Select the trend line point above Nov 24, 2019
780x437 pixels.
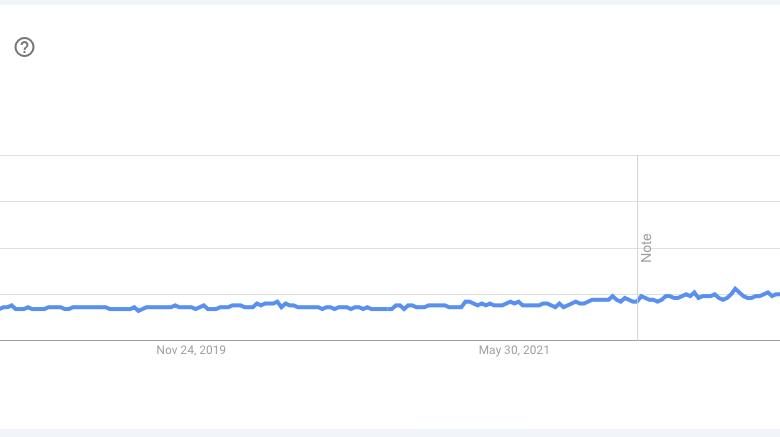point(191,308)
